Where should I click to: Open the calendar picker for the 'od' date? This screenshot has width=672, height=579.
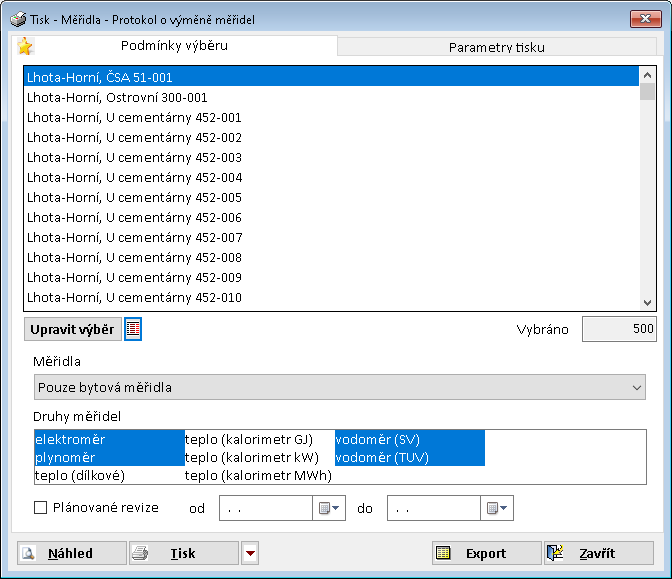click(330, 509)
